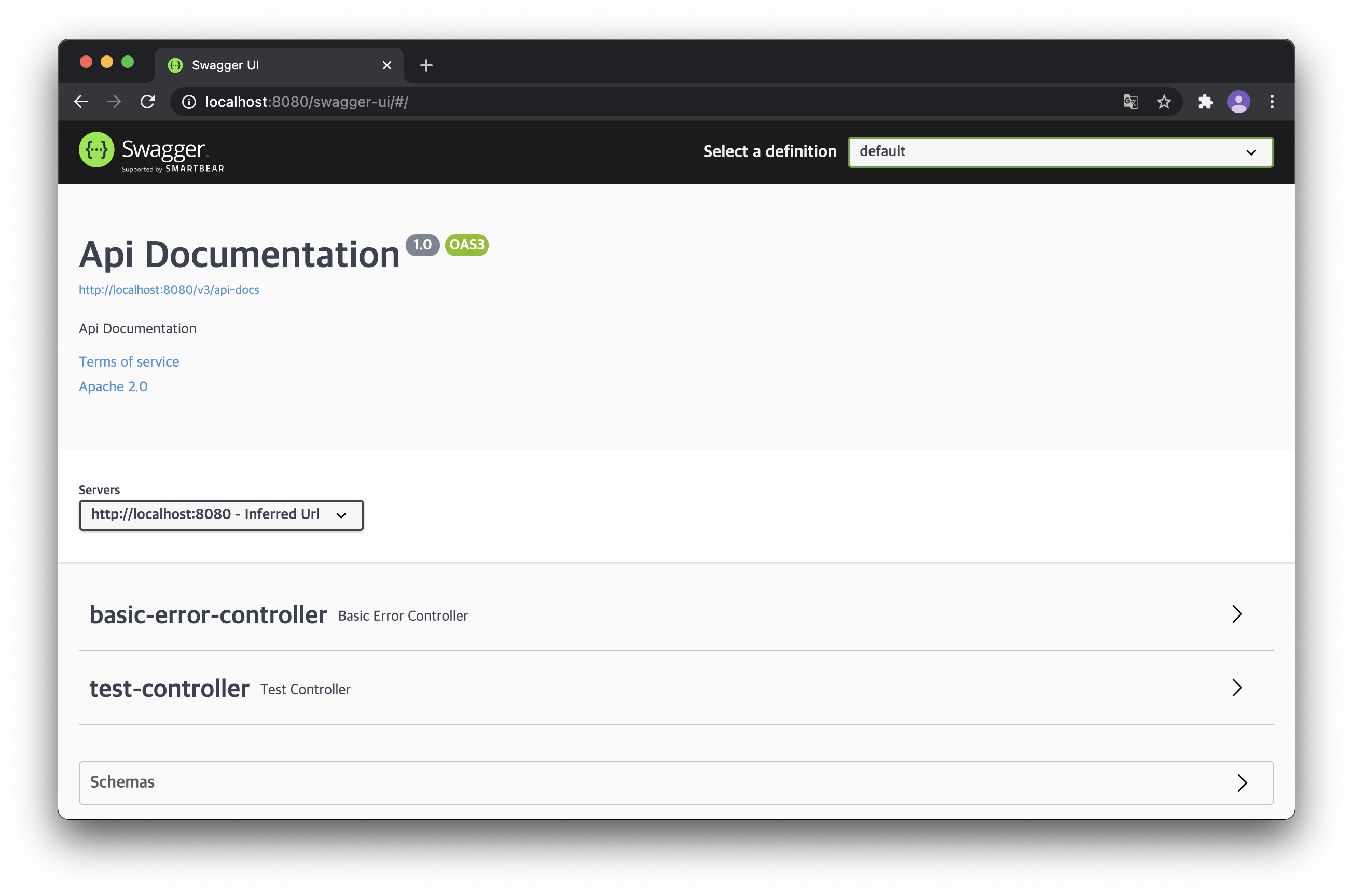Select the default definition menu item

pyautogui.click(x=1060, y=151)
